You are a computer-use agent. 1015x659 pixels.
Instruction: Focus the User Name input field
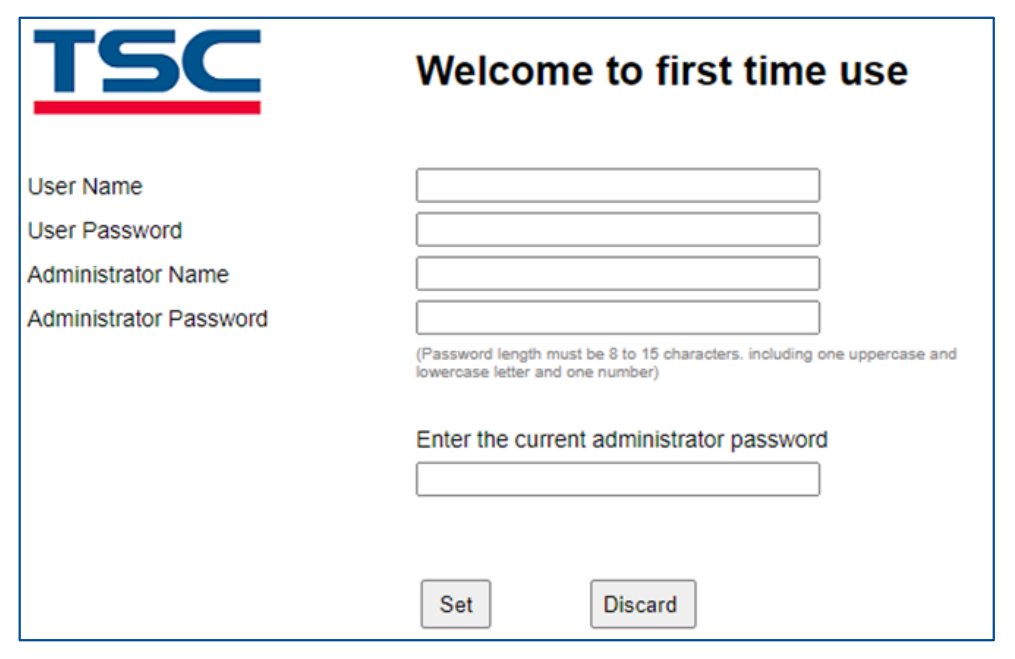click(617, 186)
